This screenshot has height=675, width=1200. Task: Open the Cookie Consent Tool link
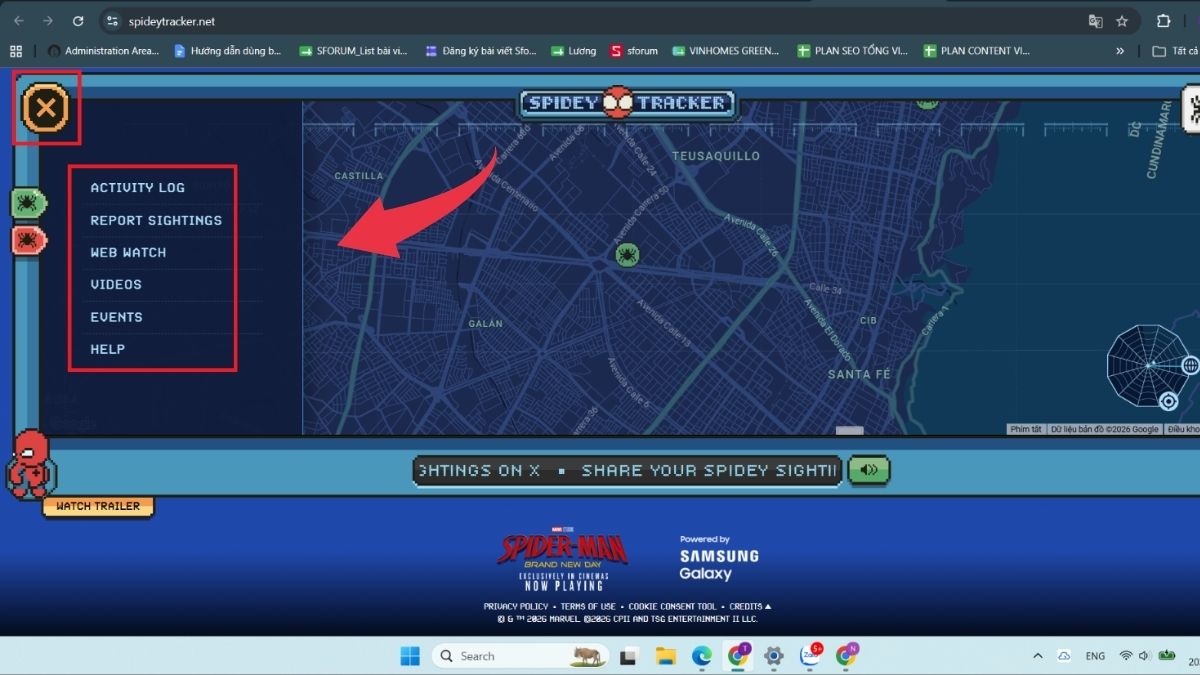point(673,606)
